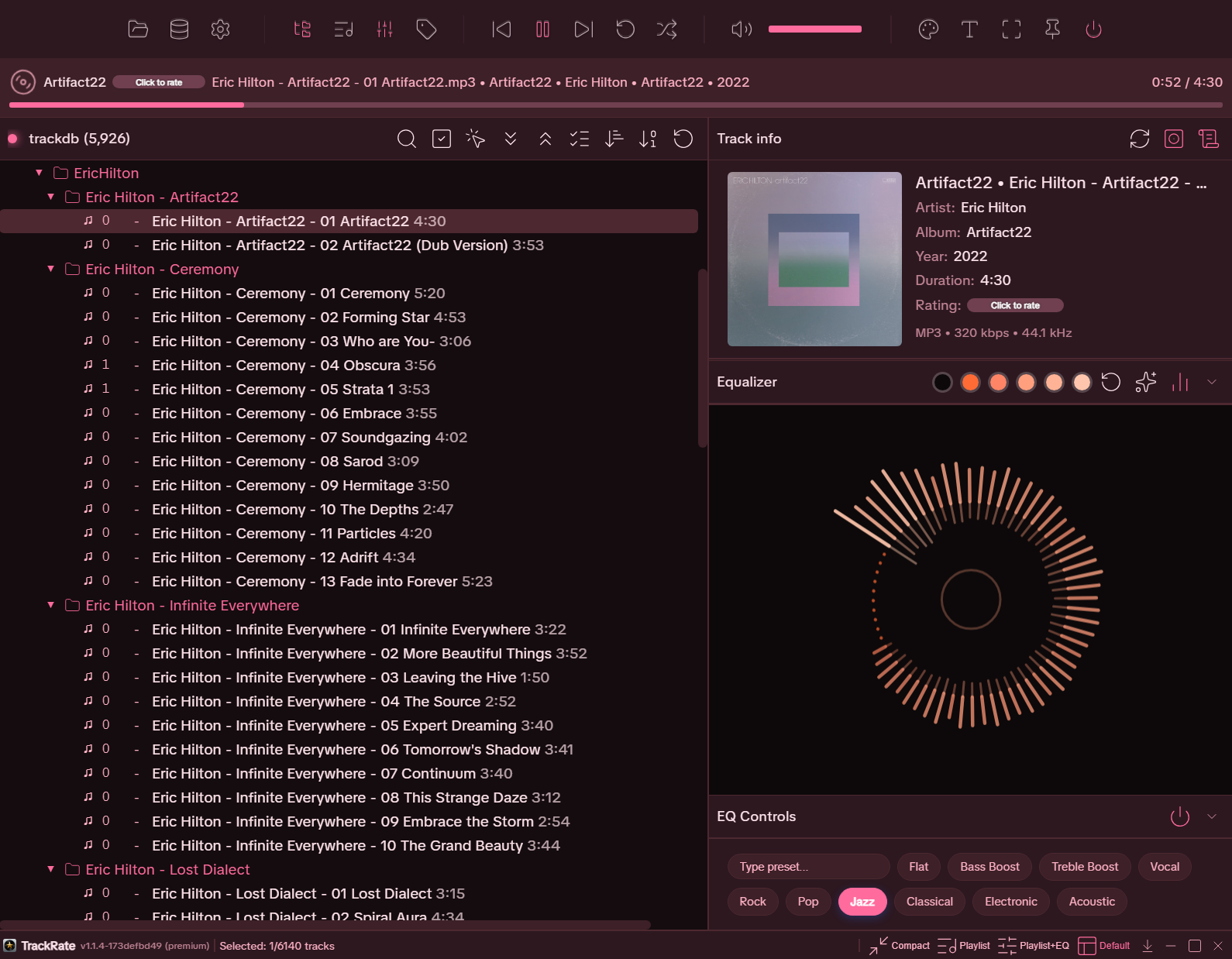Open the equalizer sliders icon in top toolbar

[x=384, y=29]
